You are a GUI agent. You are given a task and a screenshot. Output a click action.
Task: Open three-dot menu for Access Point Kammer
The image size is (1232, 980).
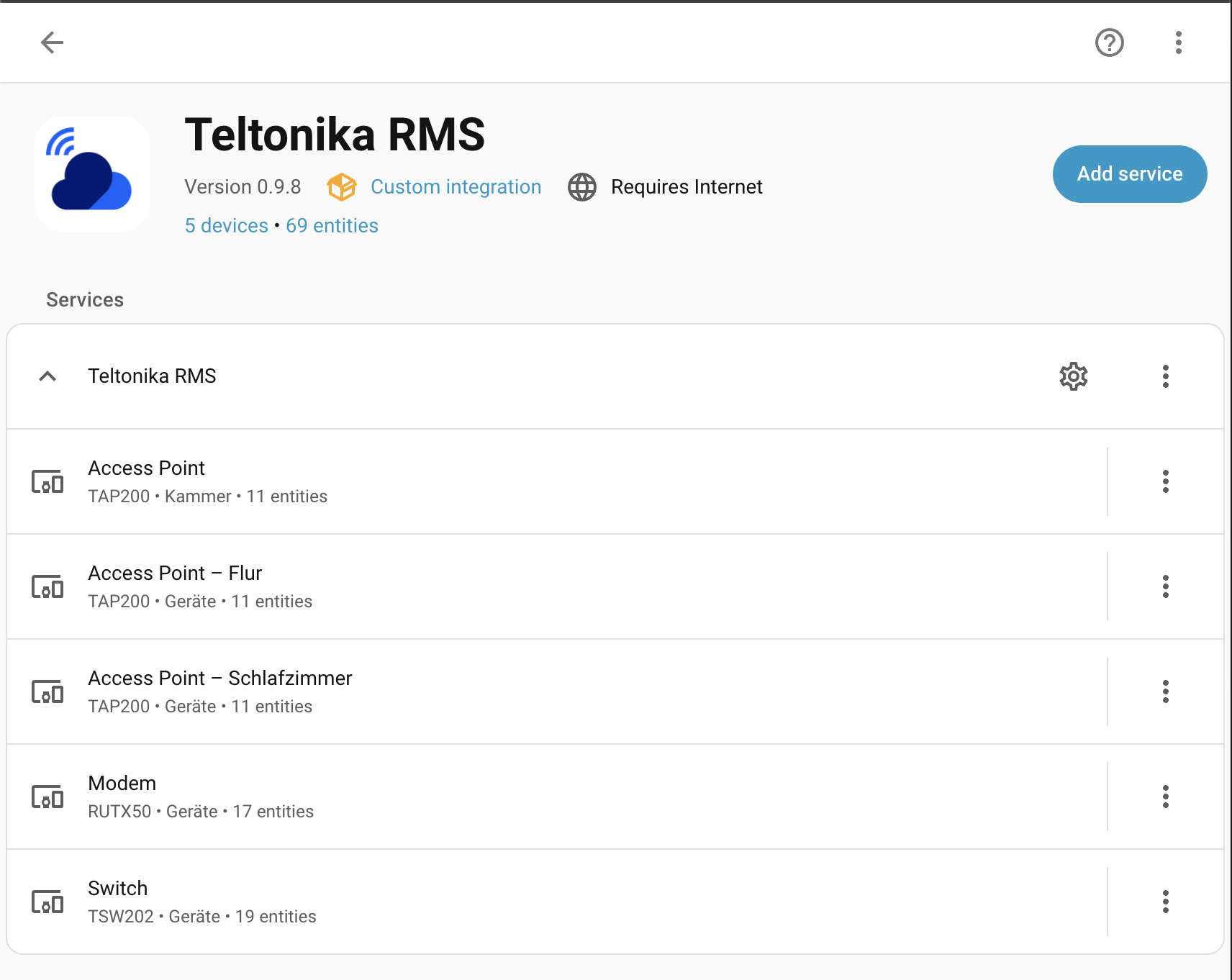point(1165,481)
